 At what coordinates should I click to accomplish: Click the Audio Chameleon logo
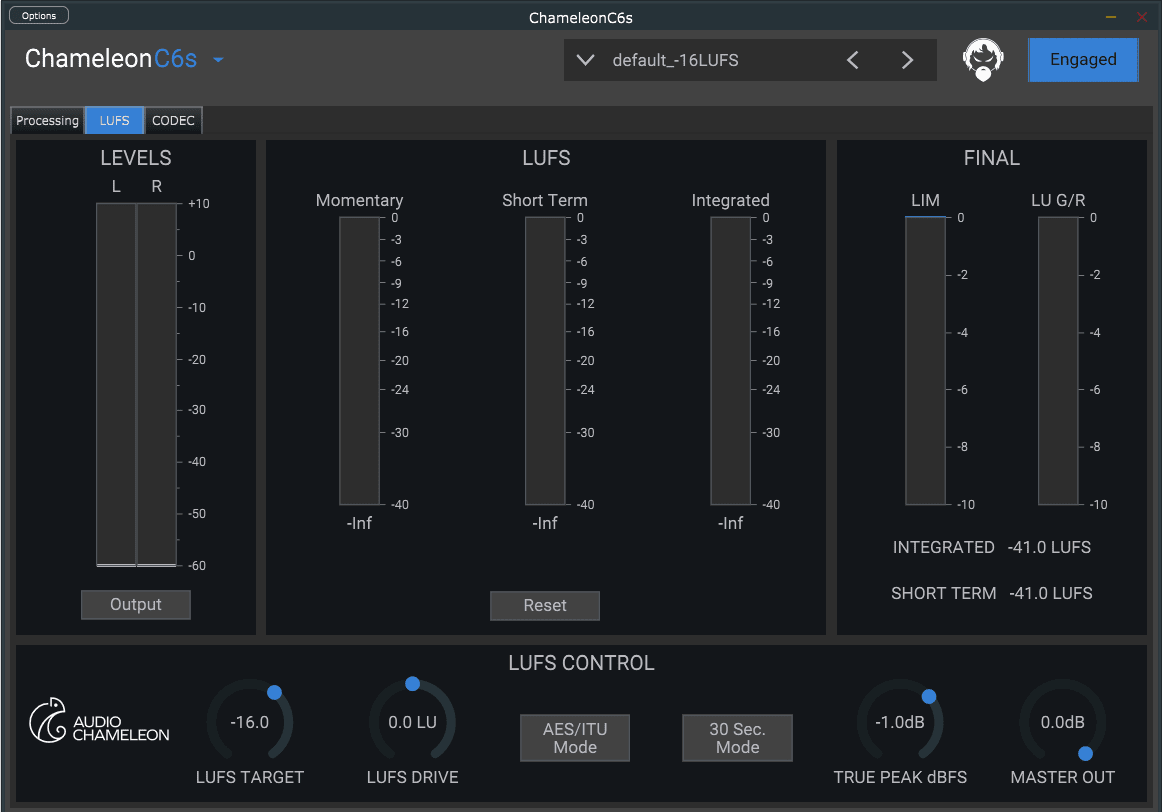pyautogui.click(x=99, y=720)
